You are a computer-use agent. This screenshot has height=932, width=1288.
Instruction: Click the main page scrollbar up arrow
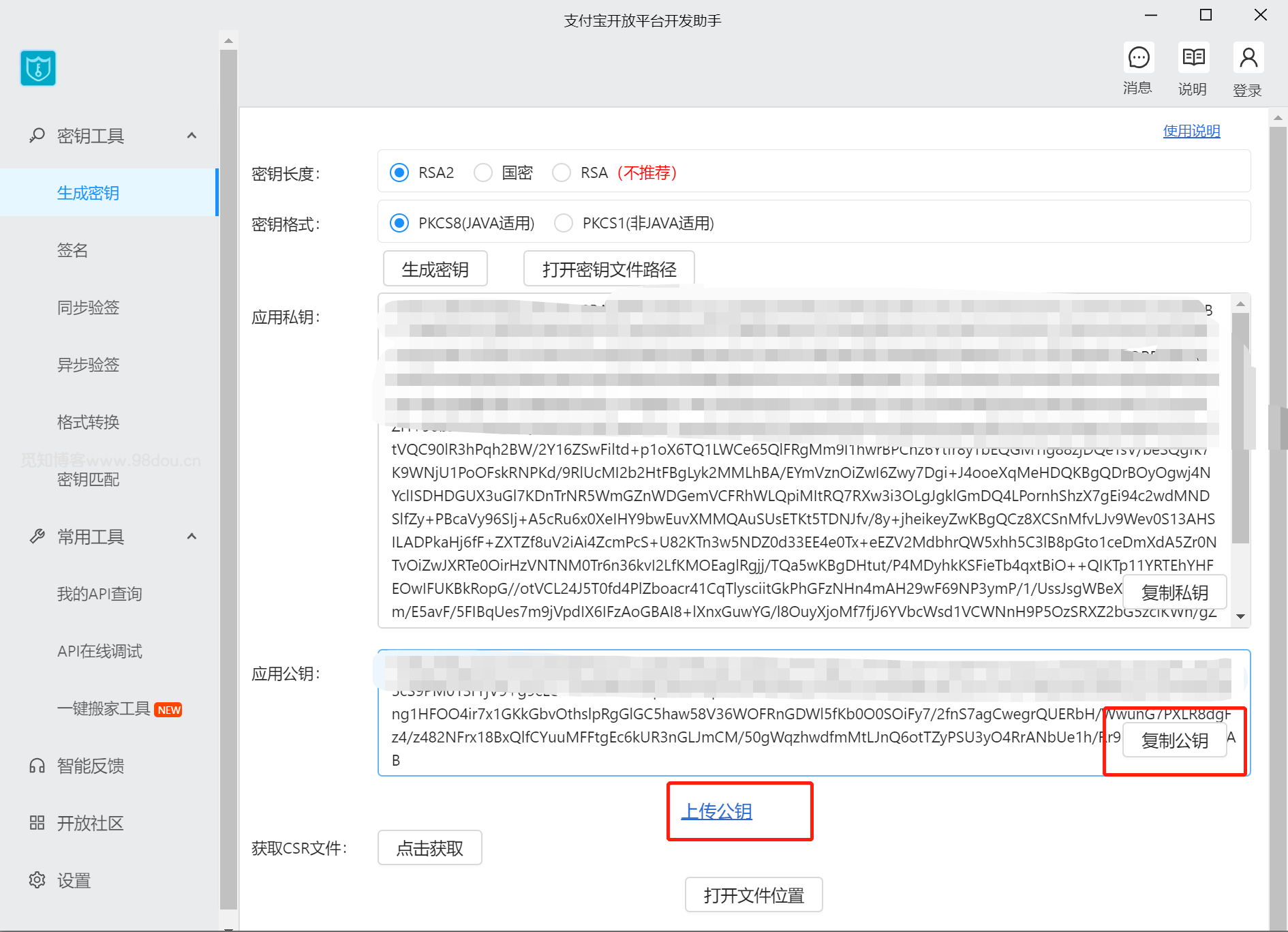1278,118
